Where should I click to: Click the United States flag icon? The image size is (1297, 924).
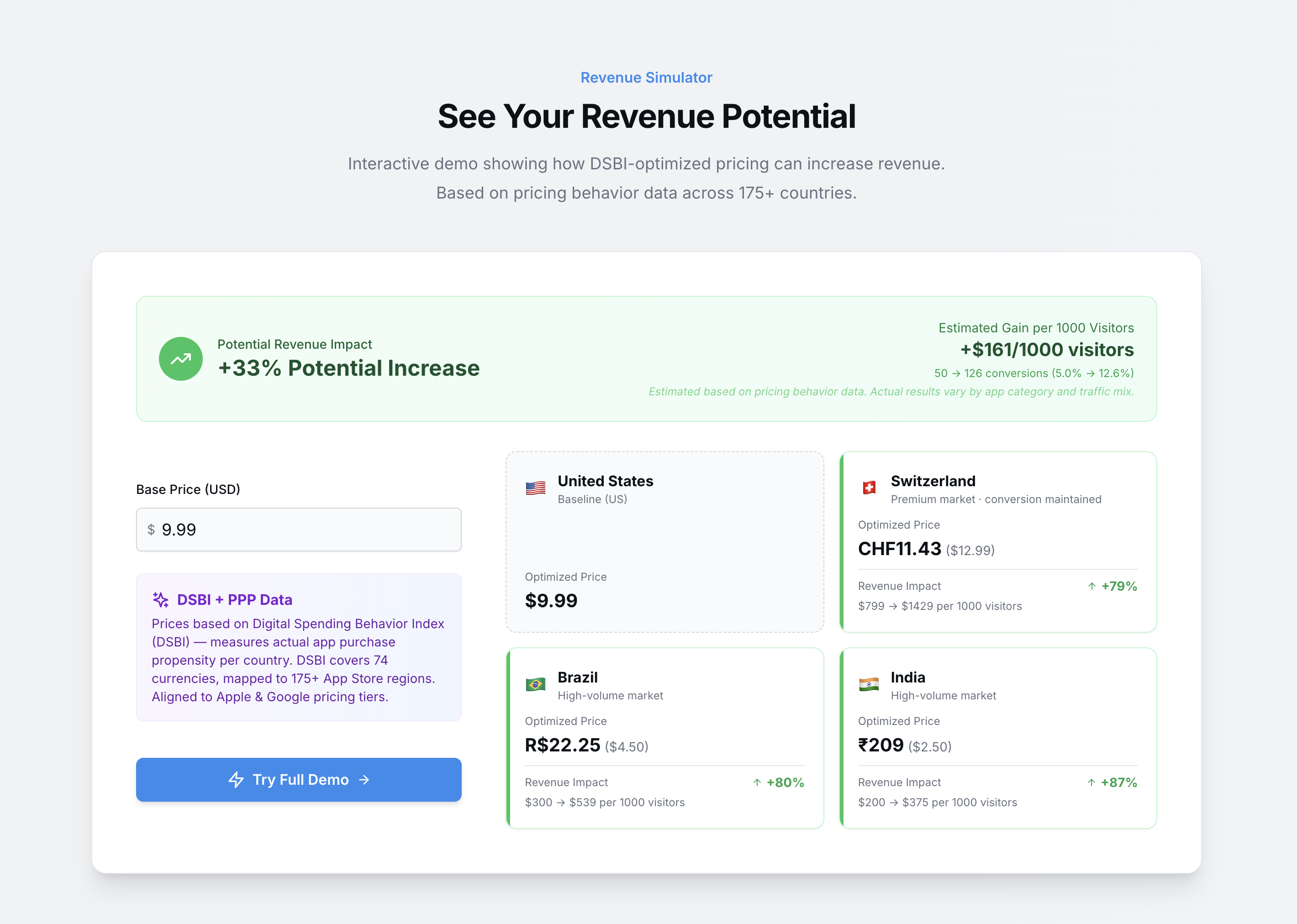535,488
